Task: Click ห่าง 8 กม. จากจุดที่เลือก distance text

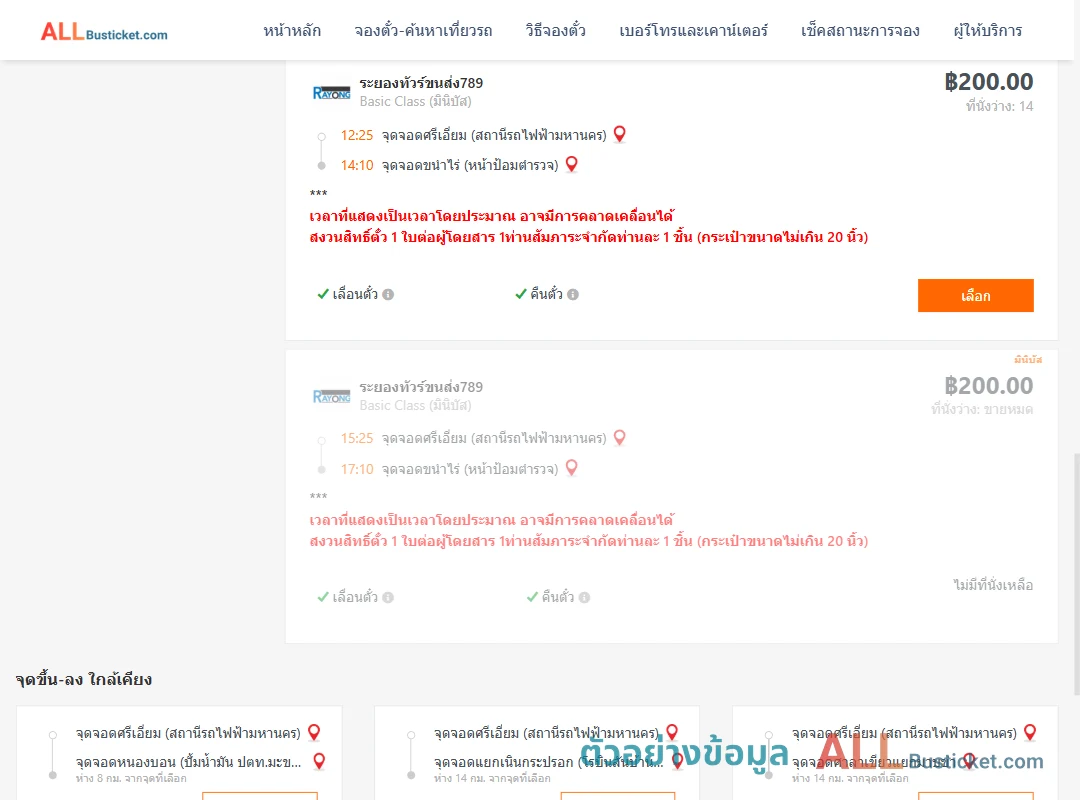Action: [131, 779]
